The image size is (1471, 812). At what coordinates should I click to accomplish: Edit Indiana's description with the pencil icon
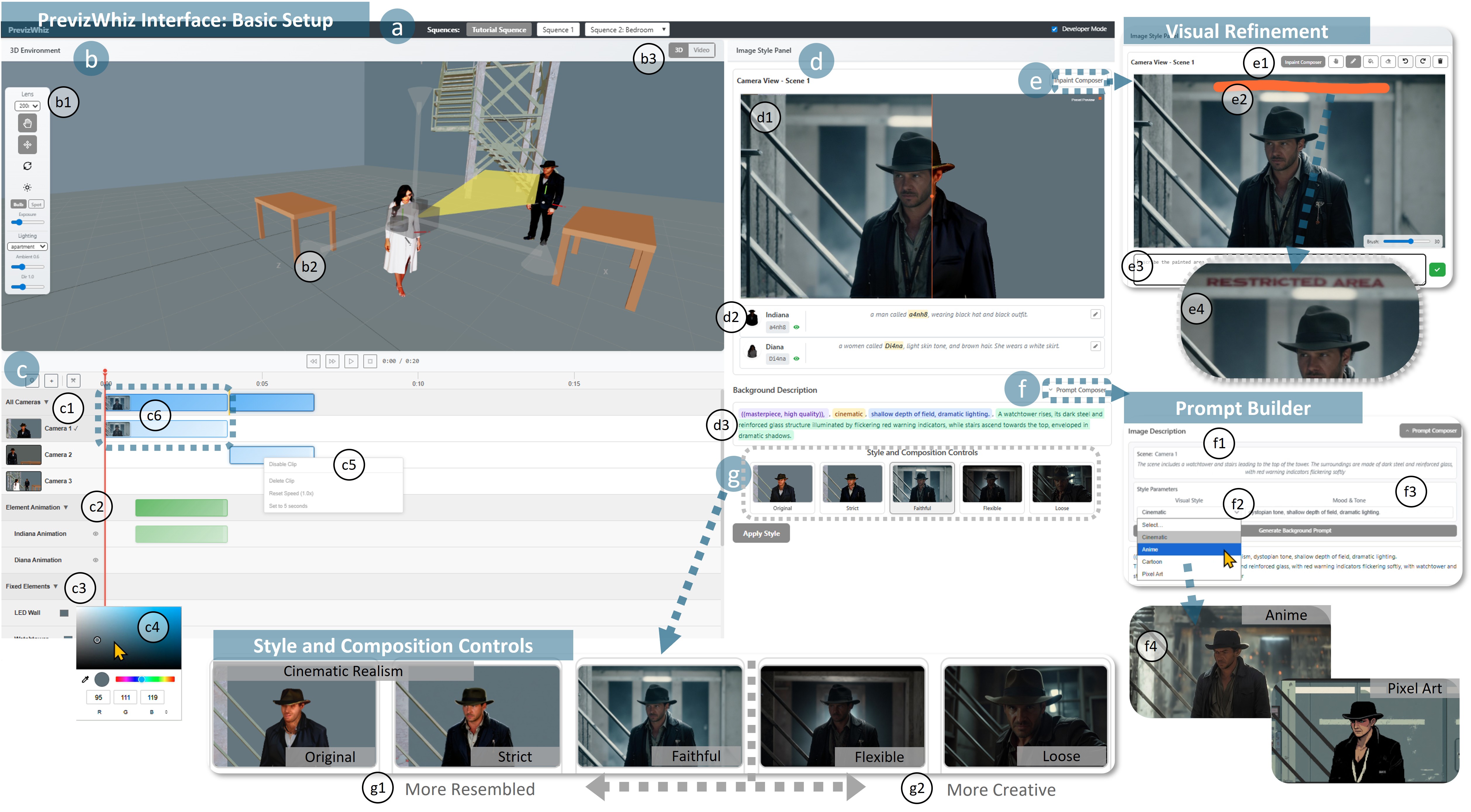(1095, 314)
